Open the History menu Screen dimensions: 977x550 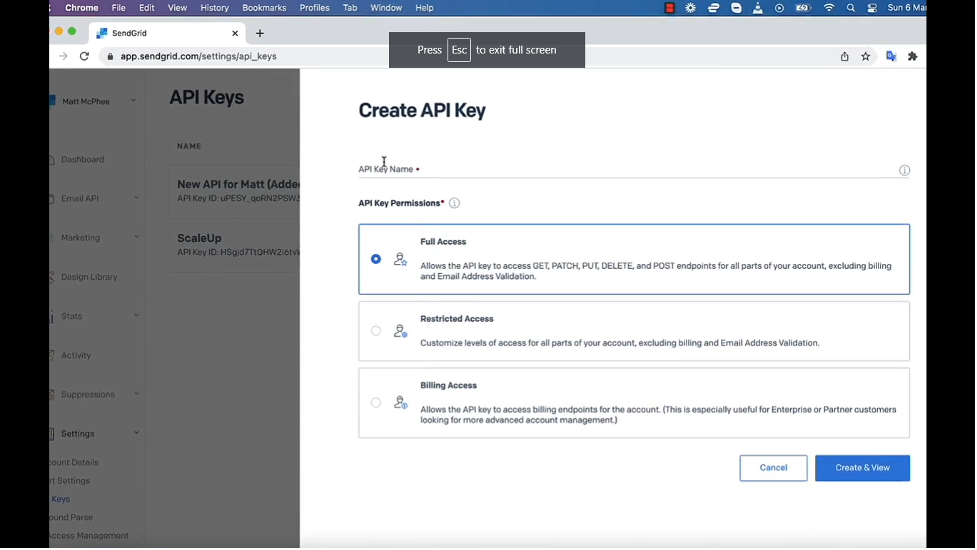tap(214, 7)
